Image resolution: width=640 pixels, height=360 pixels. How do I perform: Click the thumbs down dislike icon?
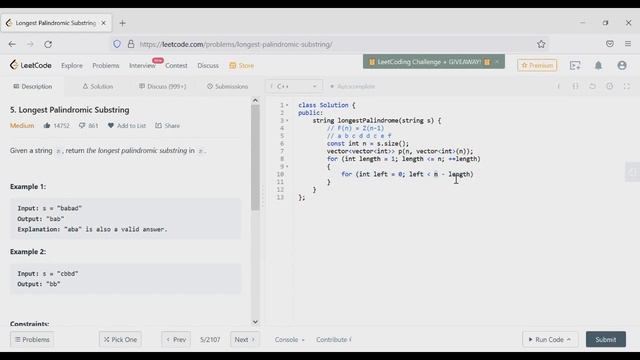tap(82, 126)
